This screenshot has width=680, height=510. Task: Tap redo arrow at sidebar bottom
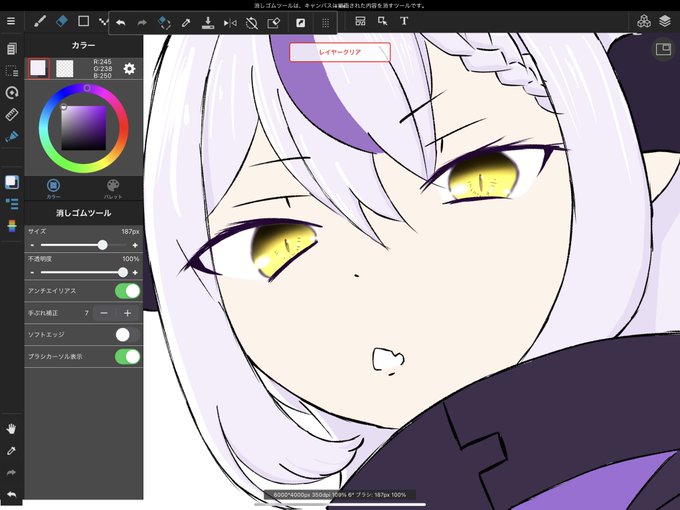point(11,473)
